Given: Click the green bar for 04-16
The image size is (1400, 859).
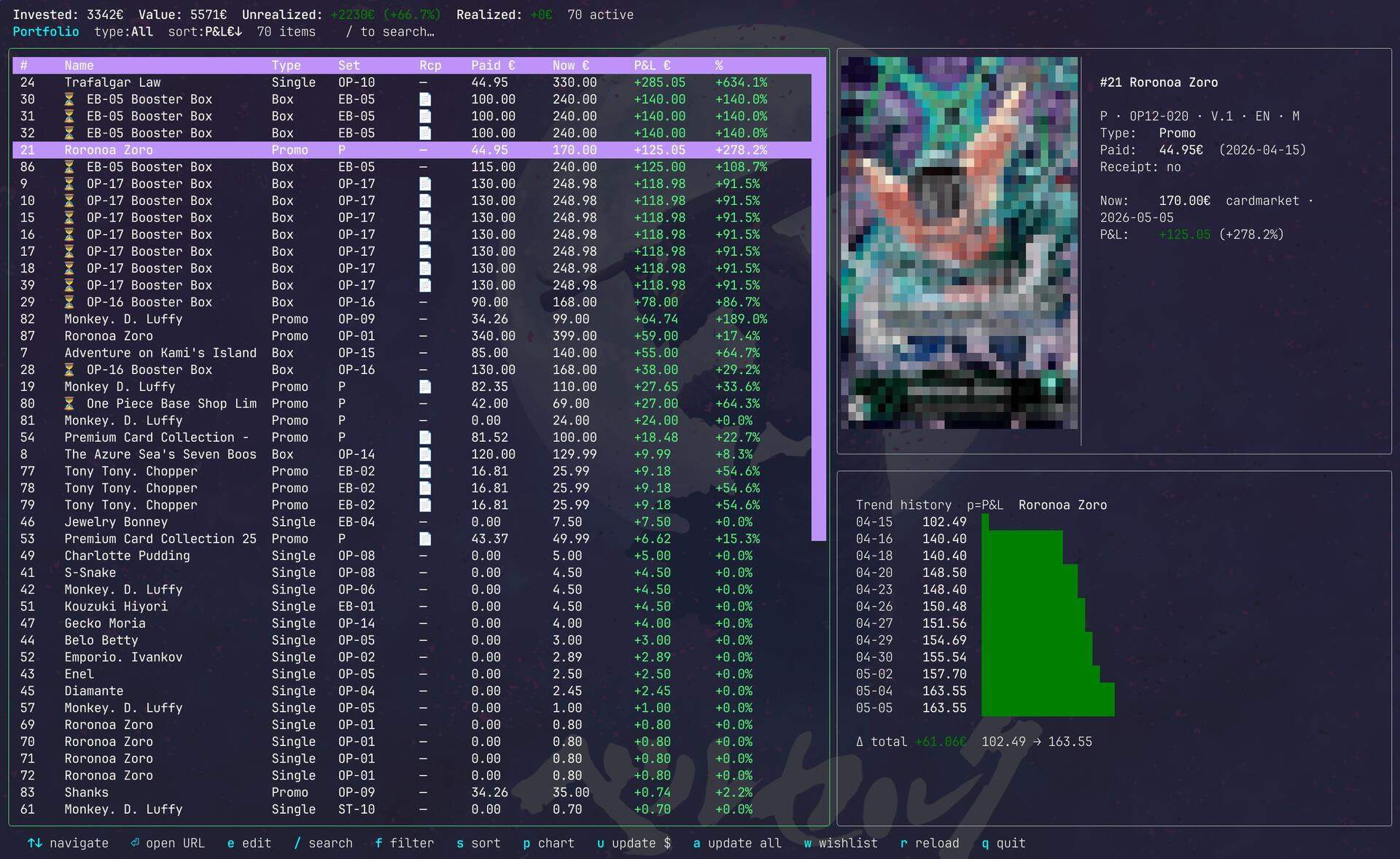Looking at the screenshot, I should 1022,539.
